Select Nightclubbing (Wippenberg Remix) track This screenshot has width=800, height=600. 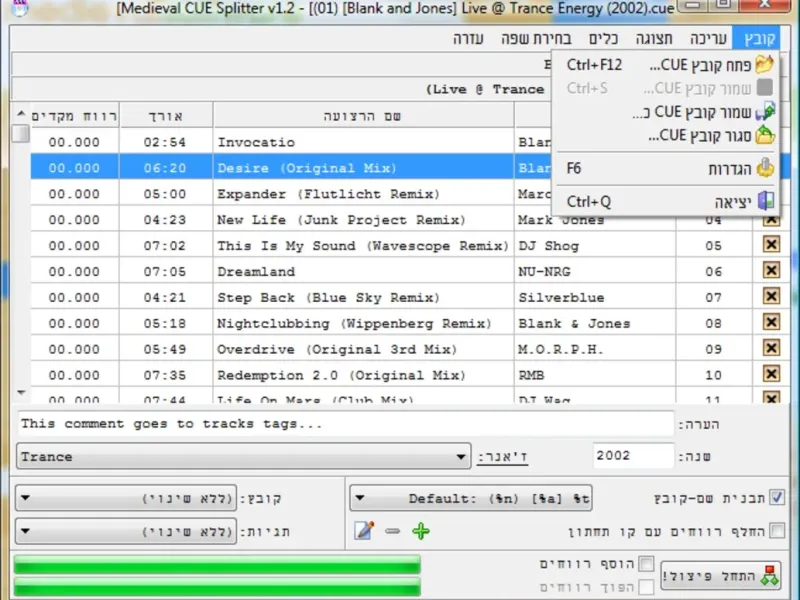pos(354,323)
